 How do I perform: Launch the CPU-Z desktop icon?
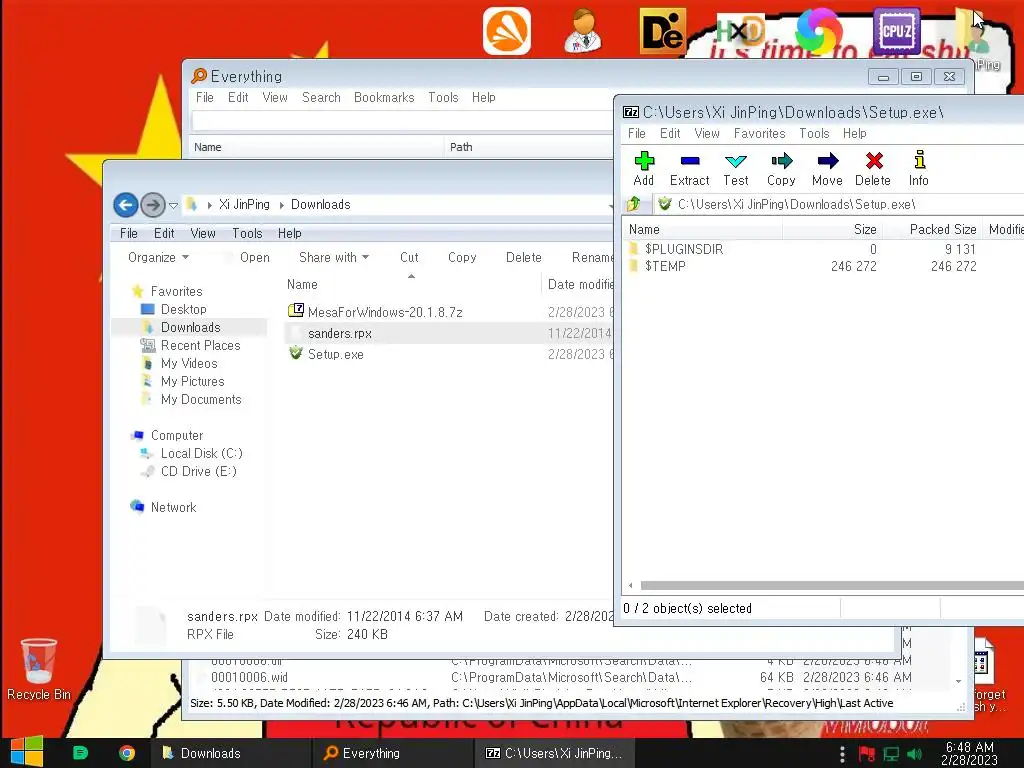coord(896,31)
